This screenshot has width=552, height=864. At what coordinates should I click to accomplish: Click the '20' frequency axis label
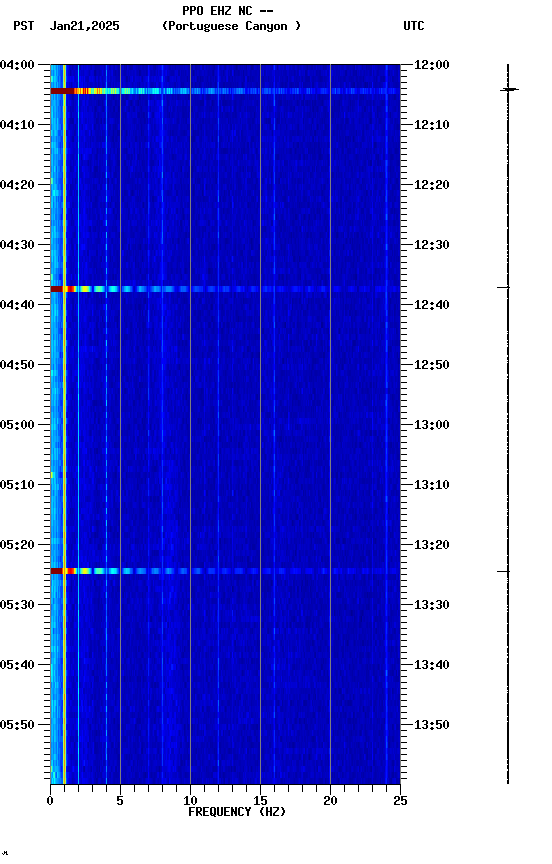[x=330, y=801]
